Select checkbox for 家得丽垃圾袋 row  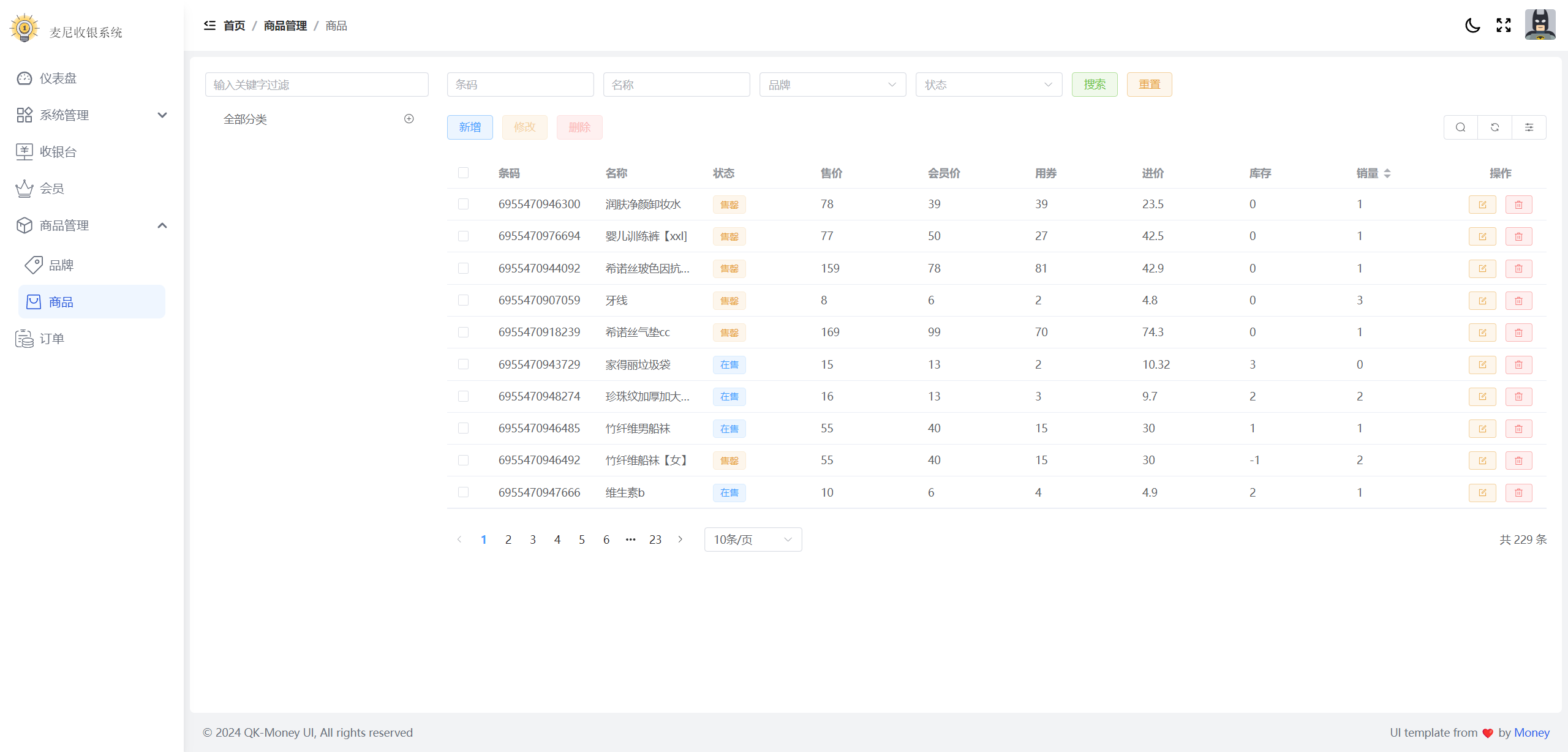463,364
